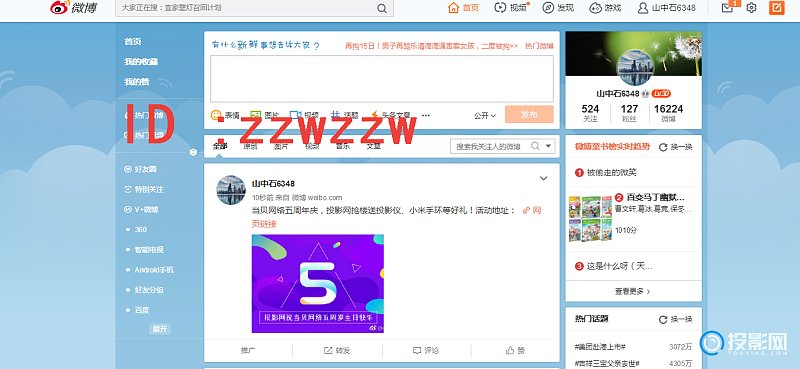
Task: Open 好友圈 in the left sidebar
Action: coord(140,169)
